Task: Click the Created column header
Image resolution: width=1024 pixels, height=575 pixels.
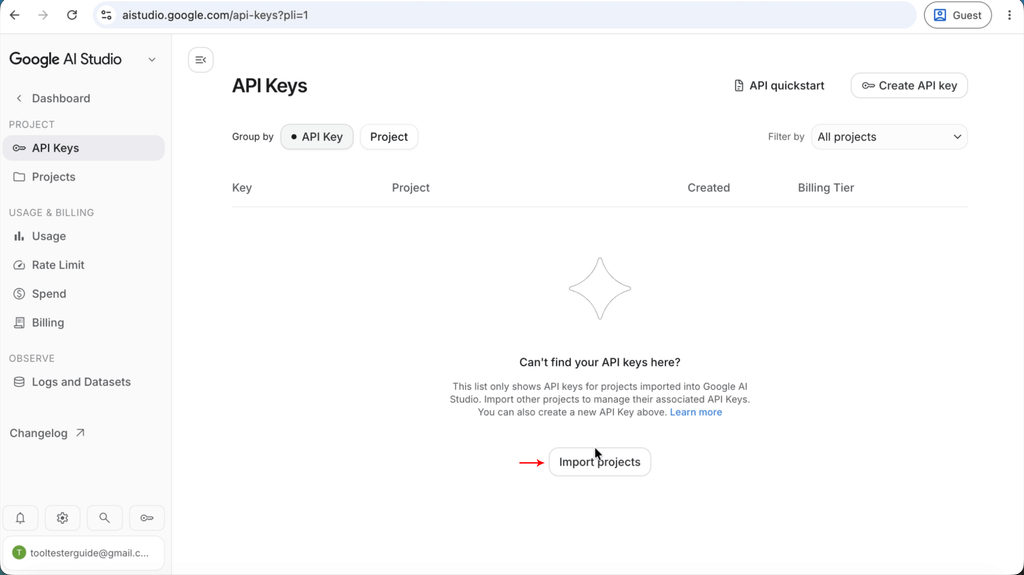Action: coord(709,188)
